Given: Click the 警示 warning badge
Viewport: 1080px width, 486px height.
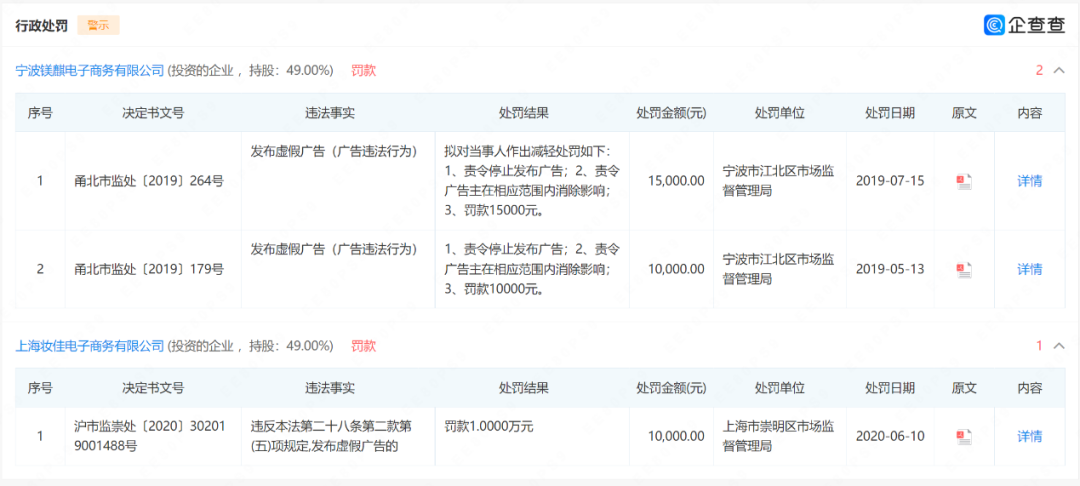Looking at the screenshot, I should [98, 25].
